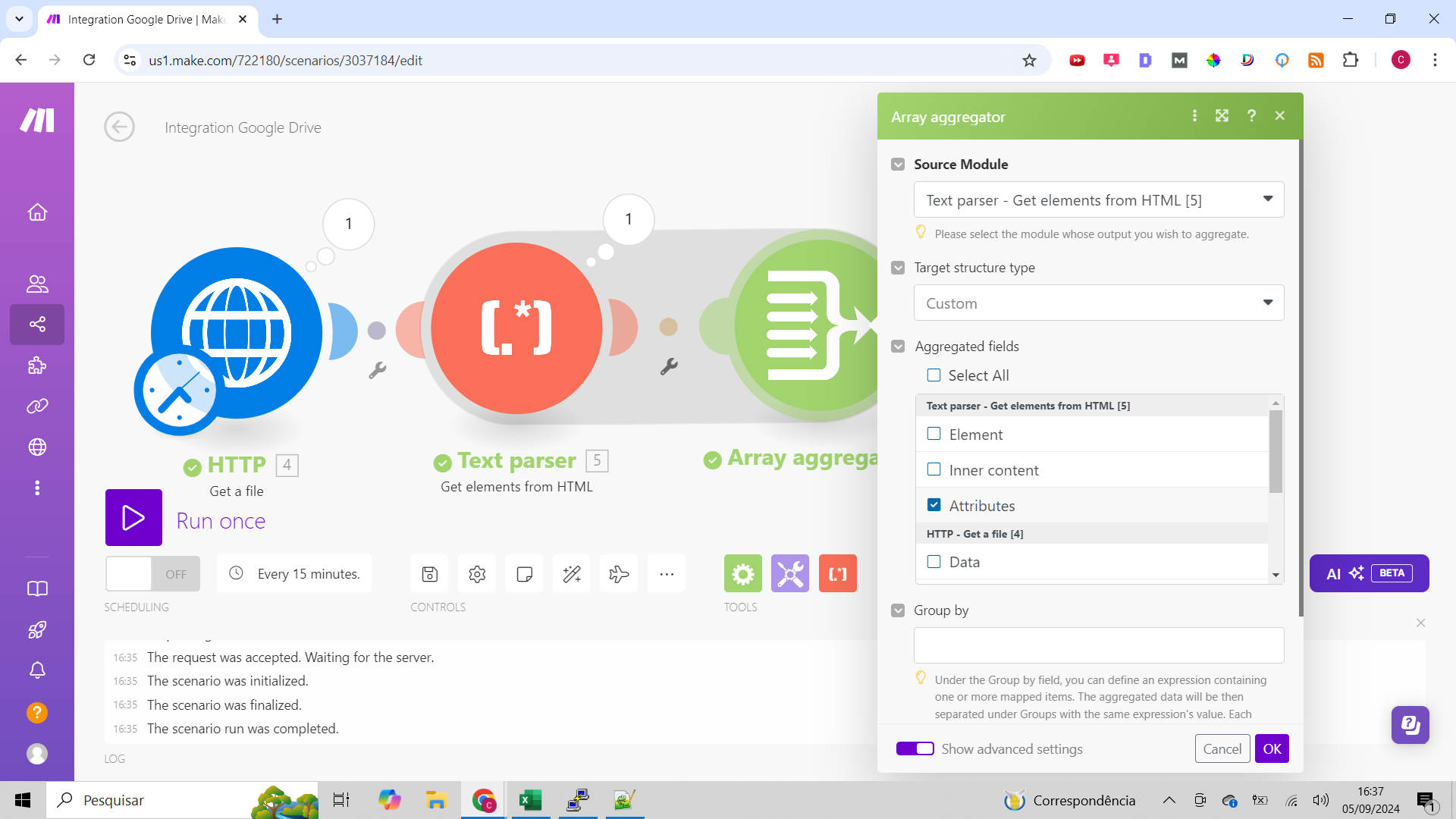This screenshot has height=819, width=1456.
Task: Open the green Flow control tools icon
Action: [x=742, y=574]
